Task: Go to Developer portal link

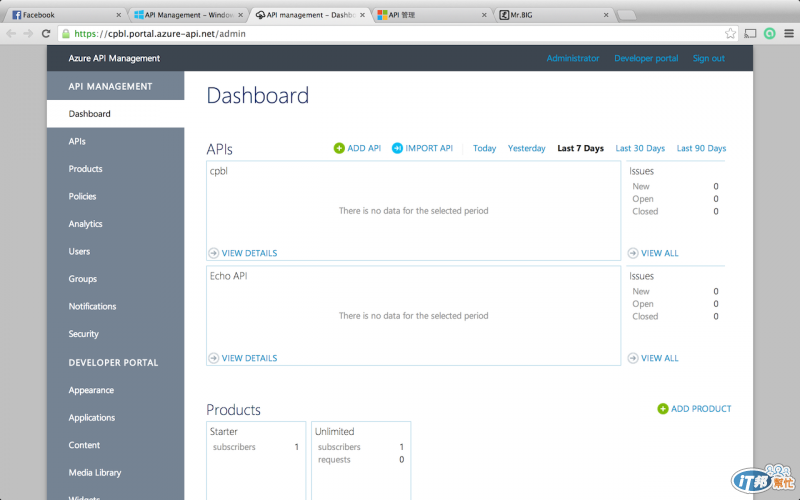Action: (x=646, y=58)
